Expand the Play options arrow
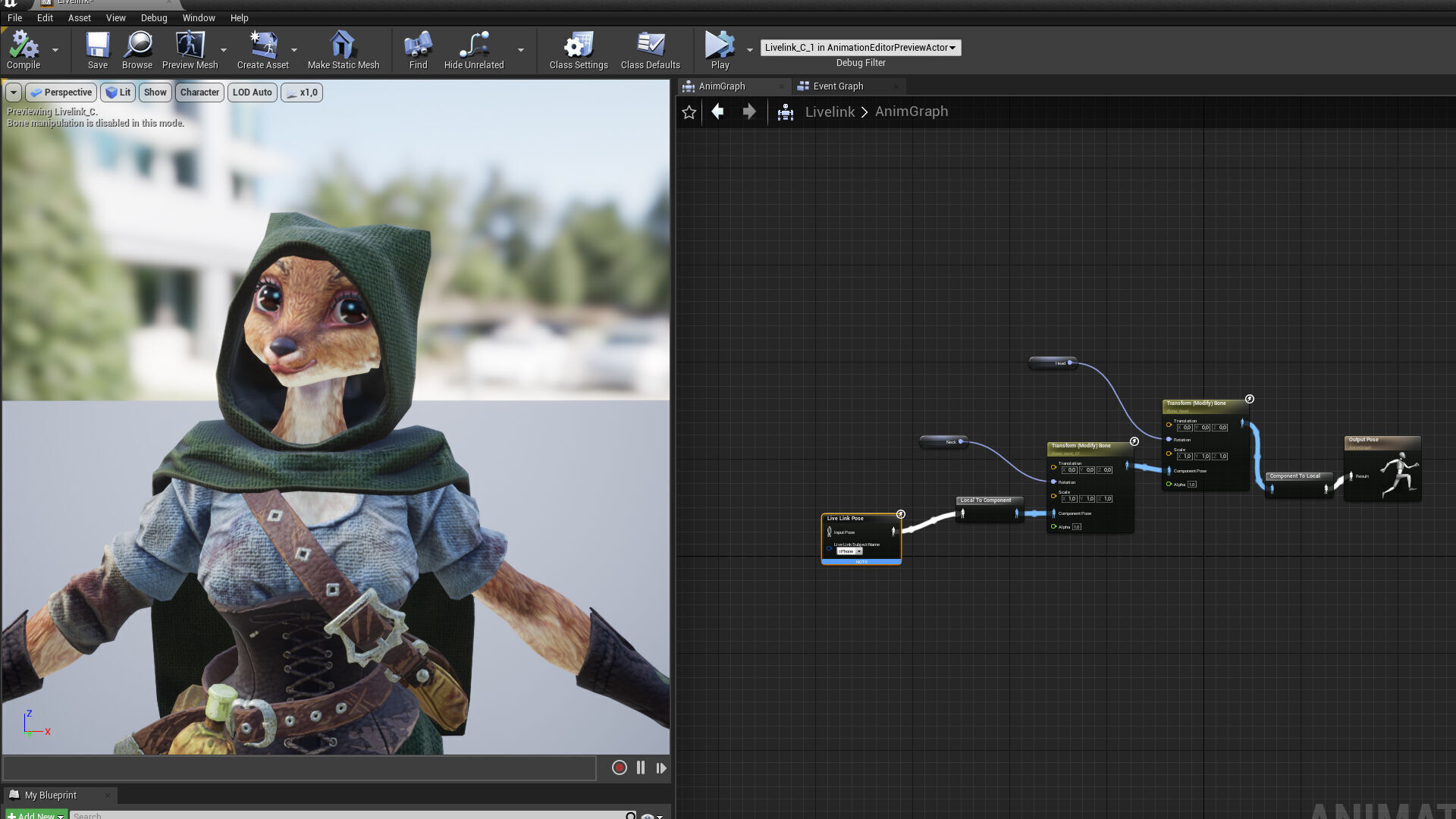Screen dimensions: 1456x819 point(750,50)
